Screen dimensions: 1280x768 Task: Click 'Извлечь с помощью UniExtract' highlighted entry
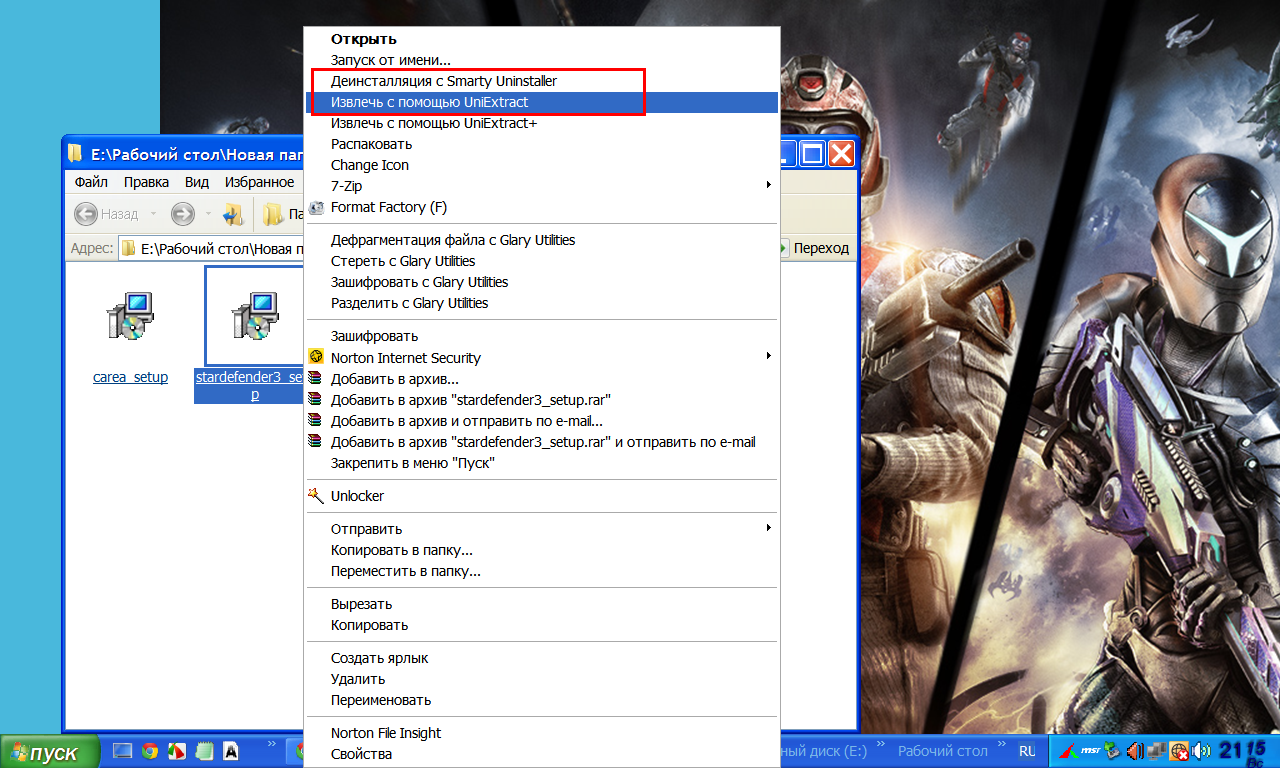point(541,102)
